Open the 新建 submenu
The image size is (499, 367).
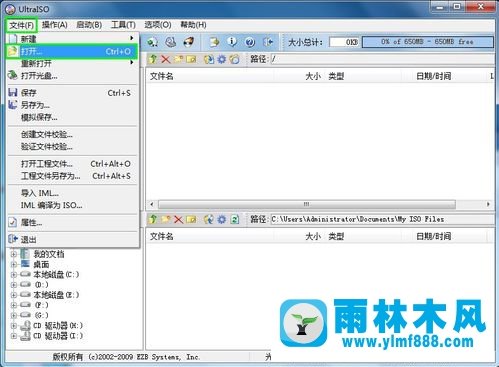coord(72,39)
